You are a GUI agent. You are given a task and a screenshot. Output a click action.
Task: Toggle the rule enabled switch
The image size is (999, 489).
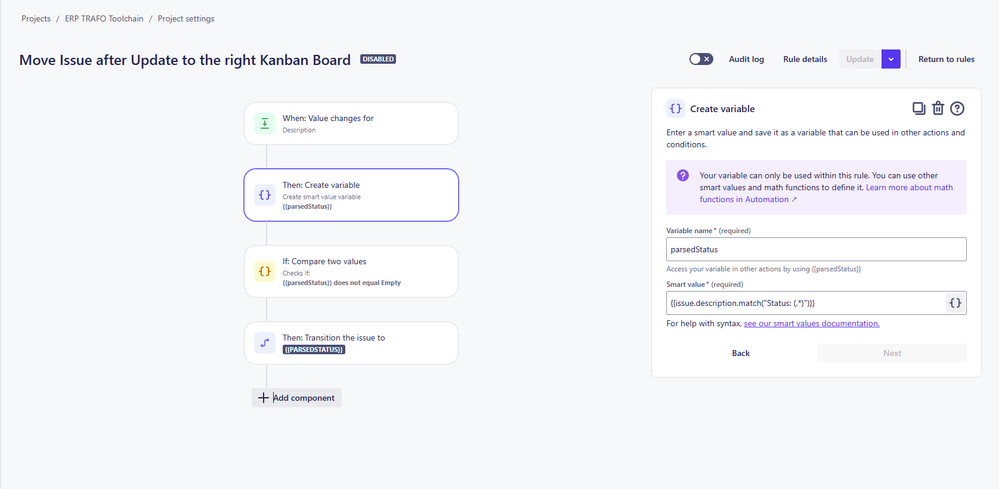point(701,59)
